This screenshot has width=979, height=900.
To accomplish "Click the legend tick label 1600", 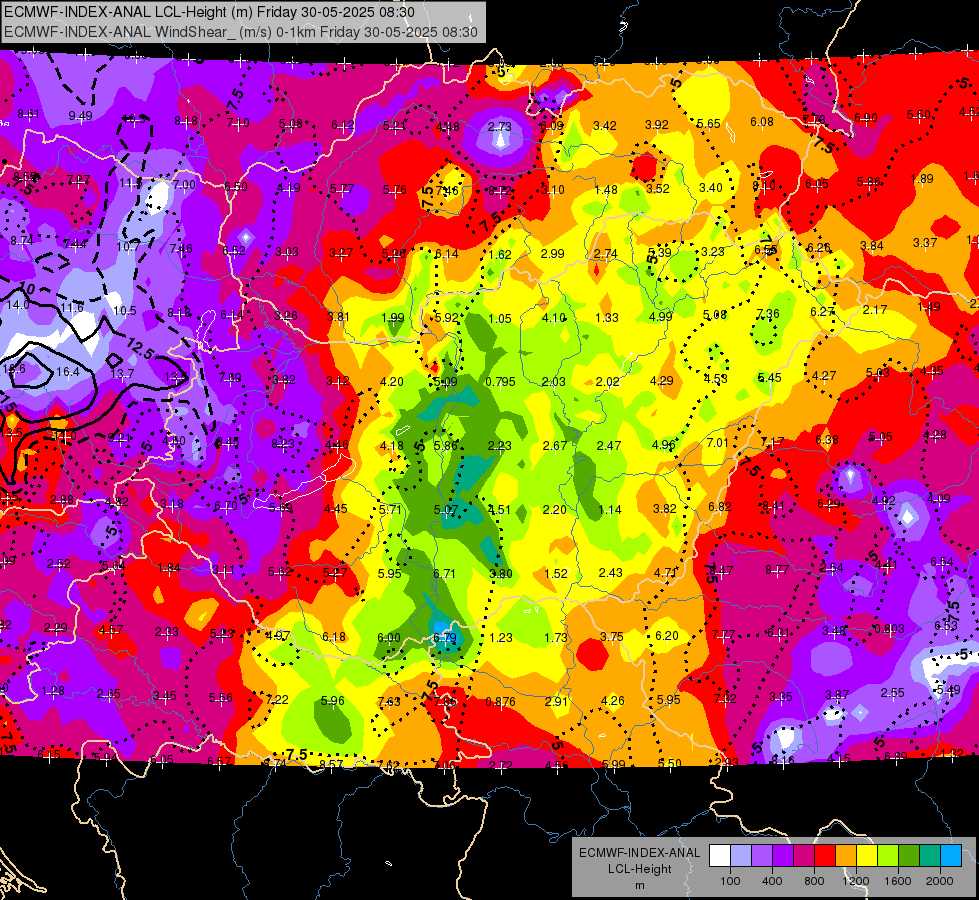I will click(x=898, y=881).
